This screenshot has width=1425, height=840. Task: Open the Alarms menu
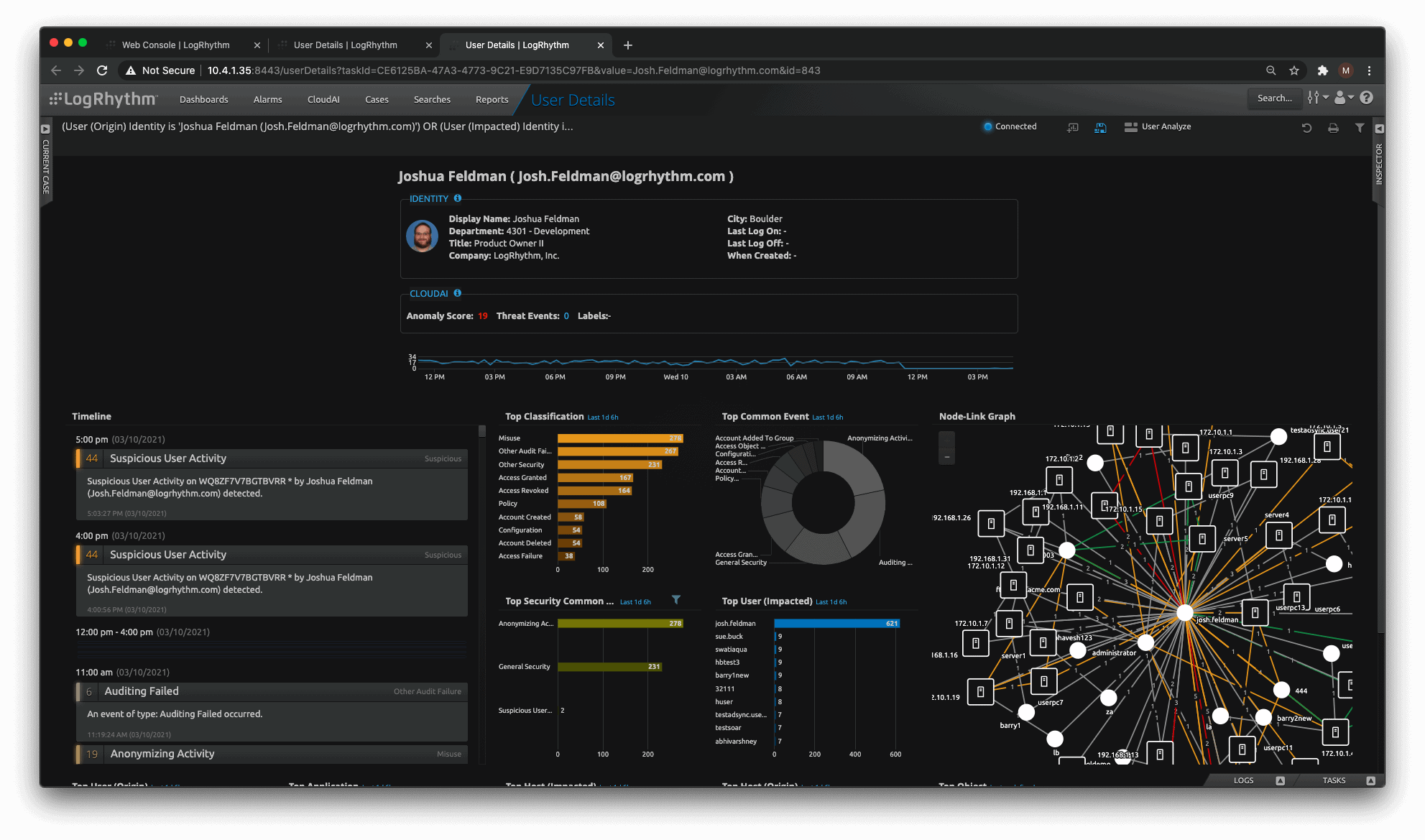(267, 100)
